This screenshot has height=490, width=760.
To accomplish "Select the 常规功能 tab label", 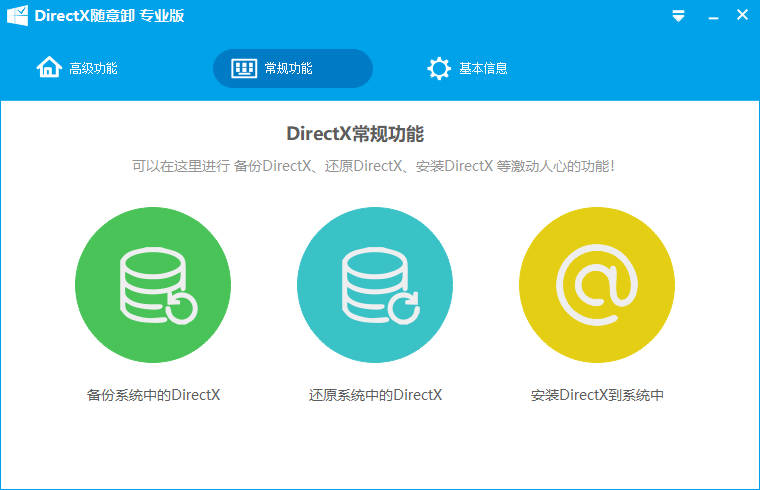I will 289,68.
